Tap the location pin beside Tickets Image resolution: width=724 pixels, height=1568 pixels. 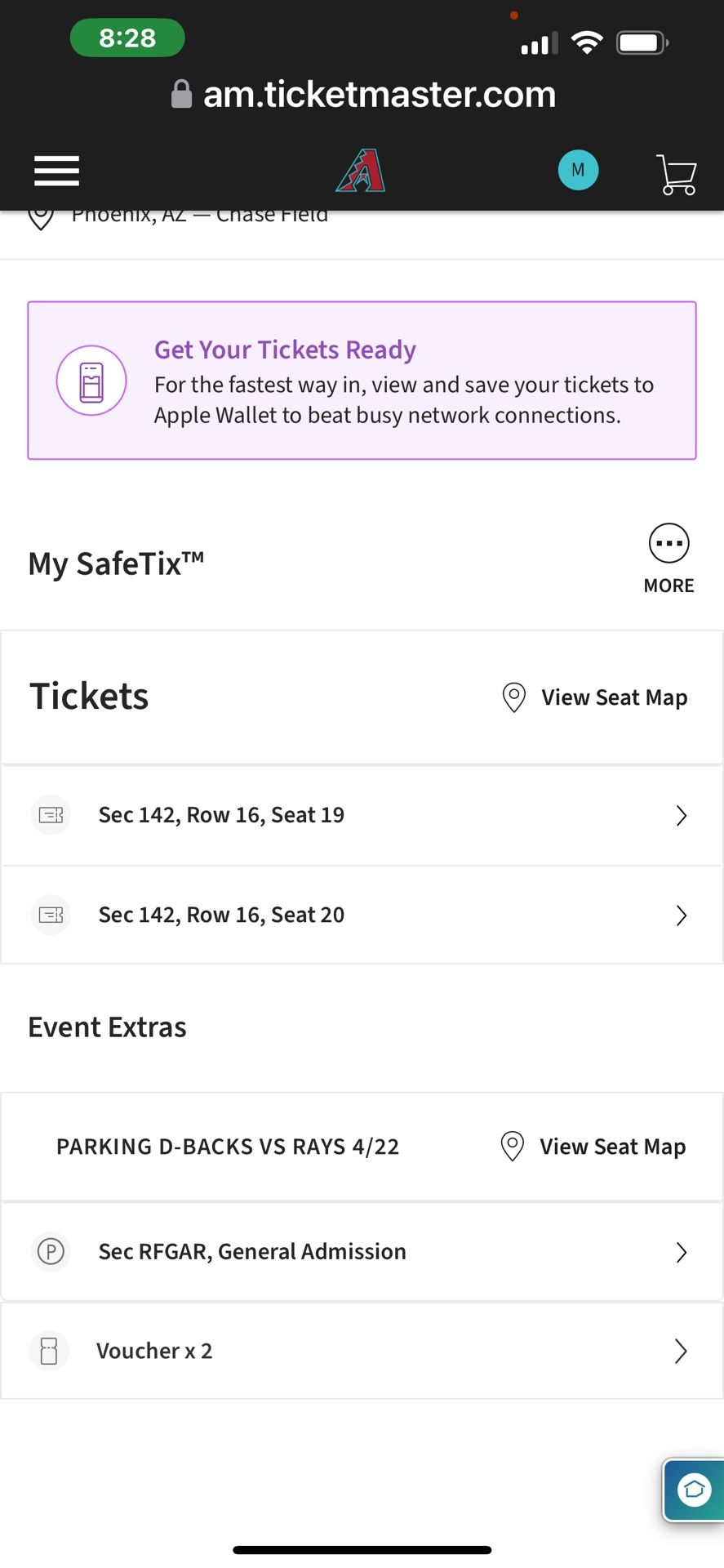(513, 697)
